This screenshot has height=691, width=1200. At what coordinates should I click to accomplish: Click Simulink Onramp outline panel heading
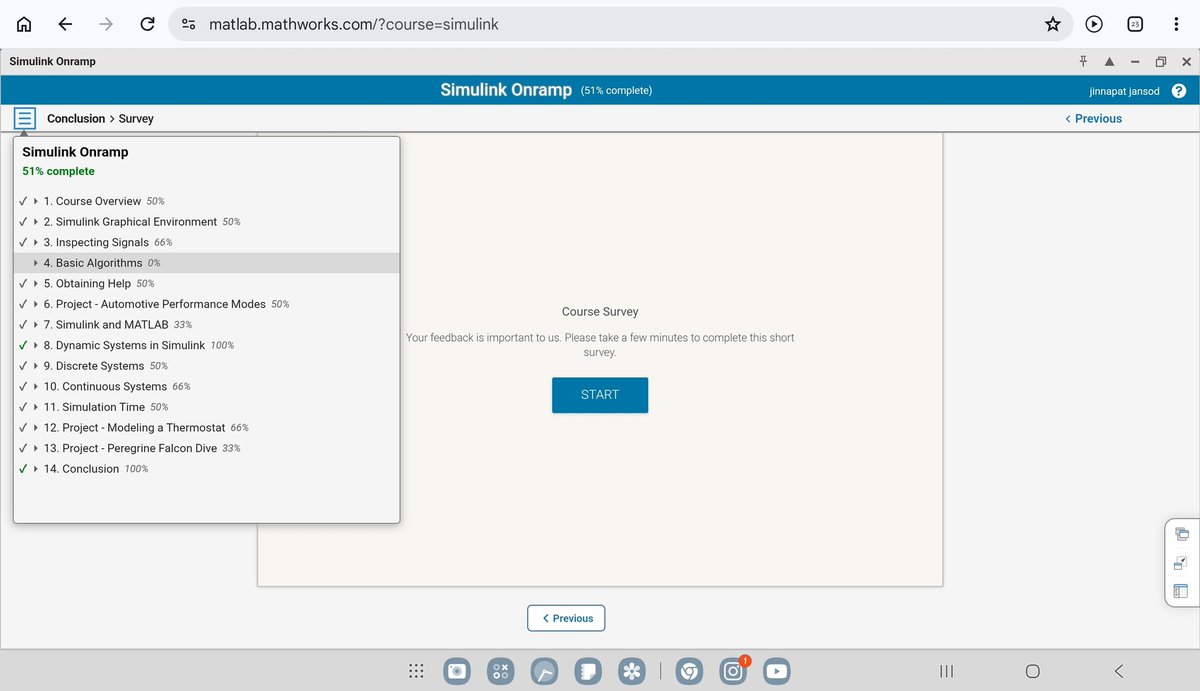pyautogui.click(x=75, y=152)
